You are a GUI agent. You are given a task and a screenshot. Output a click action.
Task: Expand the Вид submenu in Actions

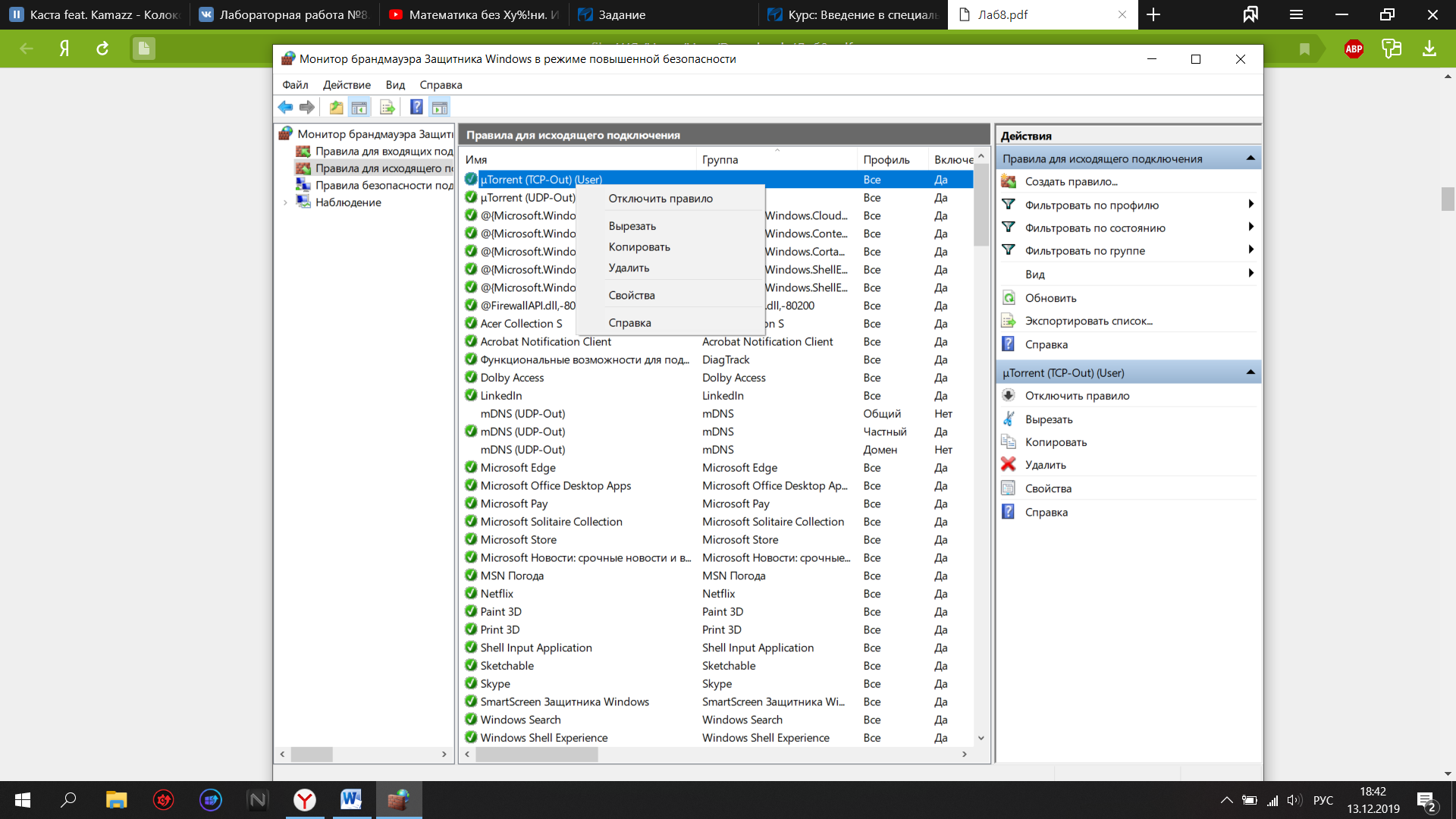(x=1251, y=273)
